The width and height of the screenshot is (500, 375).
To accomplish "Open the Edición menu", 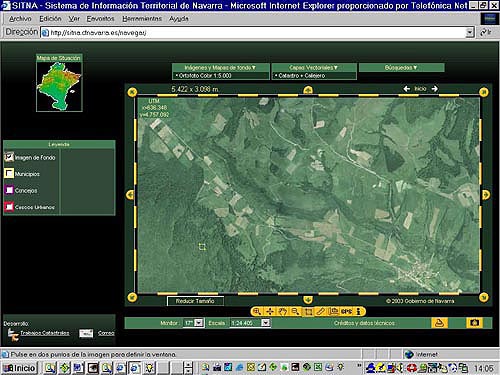I will [x=50, y=19].
